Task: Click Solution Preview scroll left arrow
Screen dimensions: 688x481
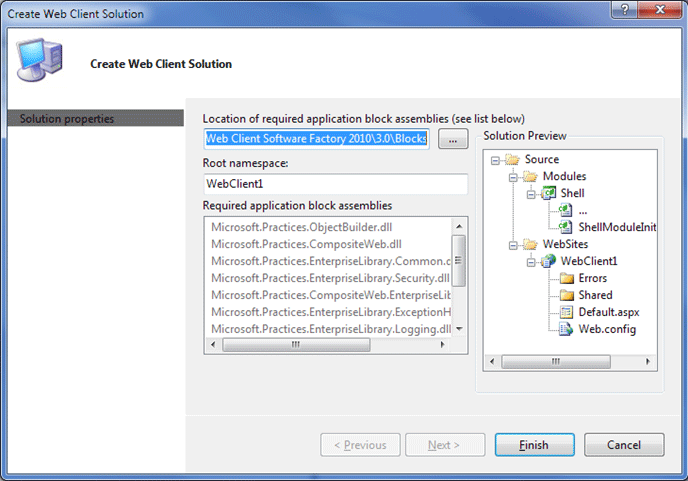Action: coord(492,362)
